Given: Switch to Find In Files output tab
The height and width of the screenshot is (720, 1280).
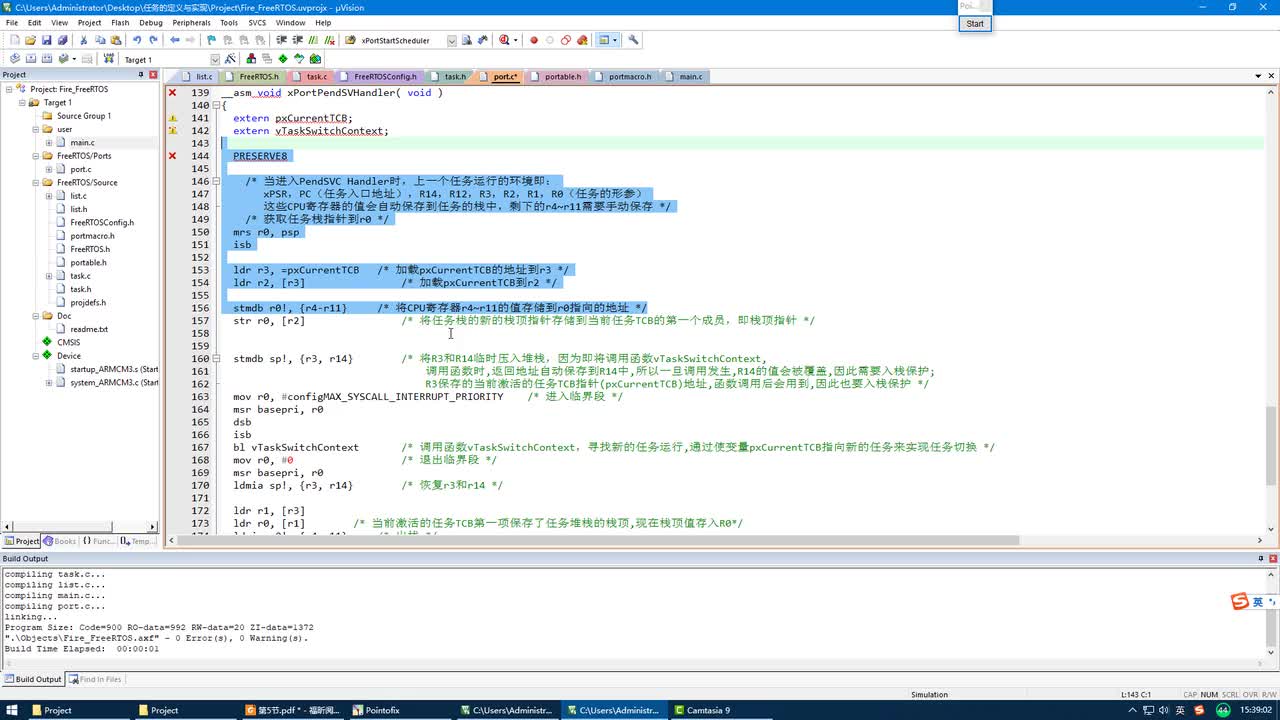Looking at the screenshot, I should tap(95, 679).
